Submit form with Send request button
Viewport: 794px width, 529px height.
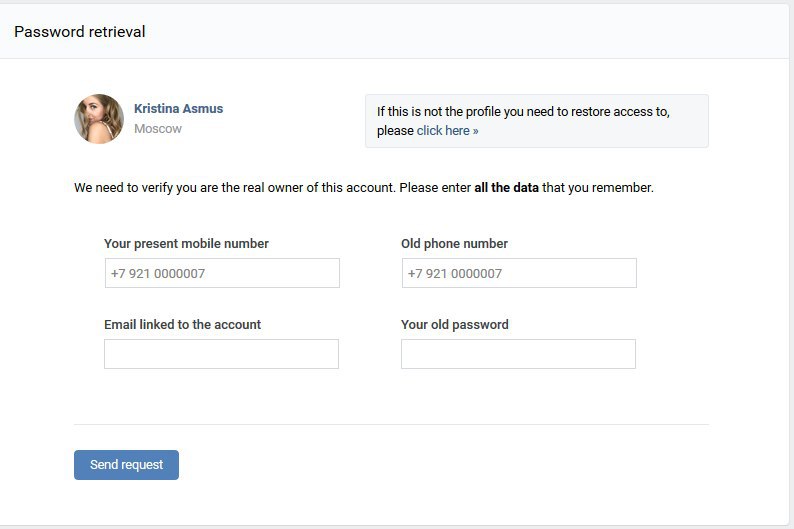(x=126, y=465)
